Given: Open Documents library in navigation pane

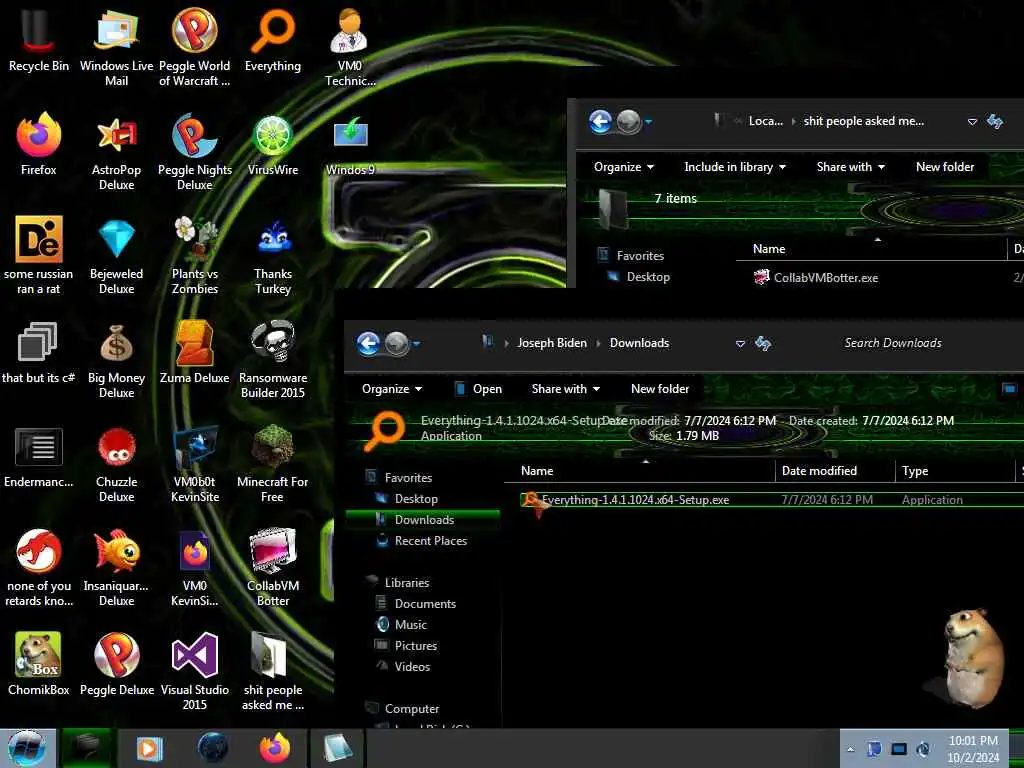Looking at the screenshot, I should click(424, 604).
